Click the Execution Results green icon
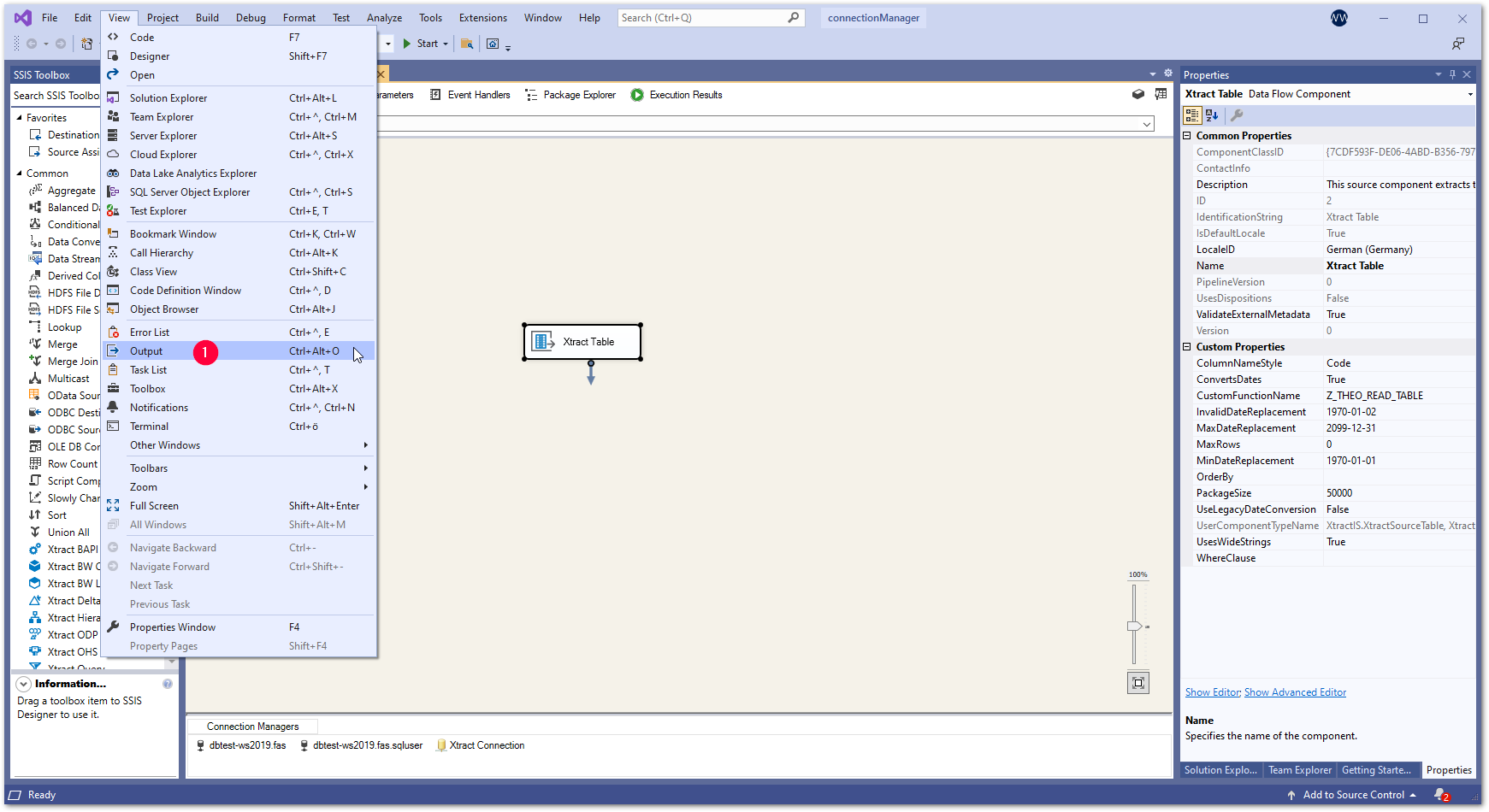The width and height of the screenshot is (1489, 812). pos(637,95)
